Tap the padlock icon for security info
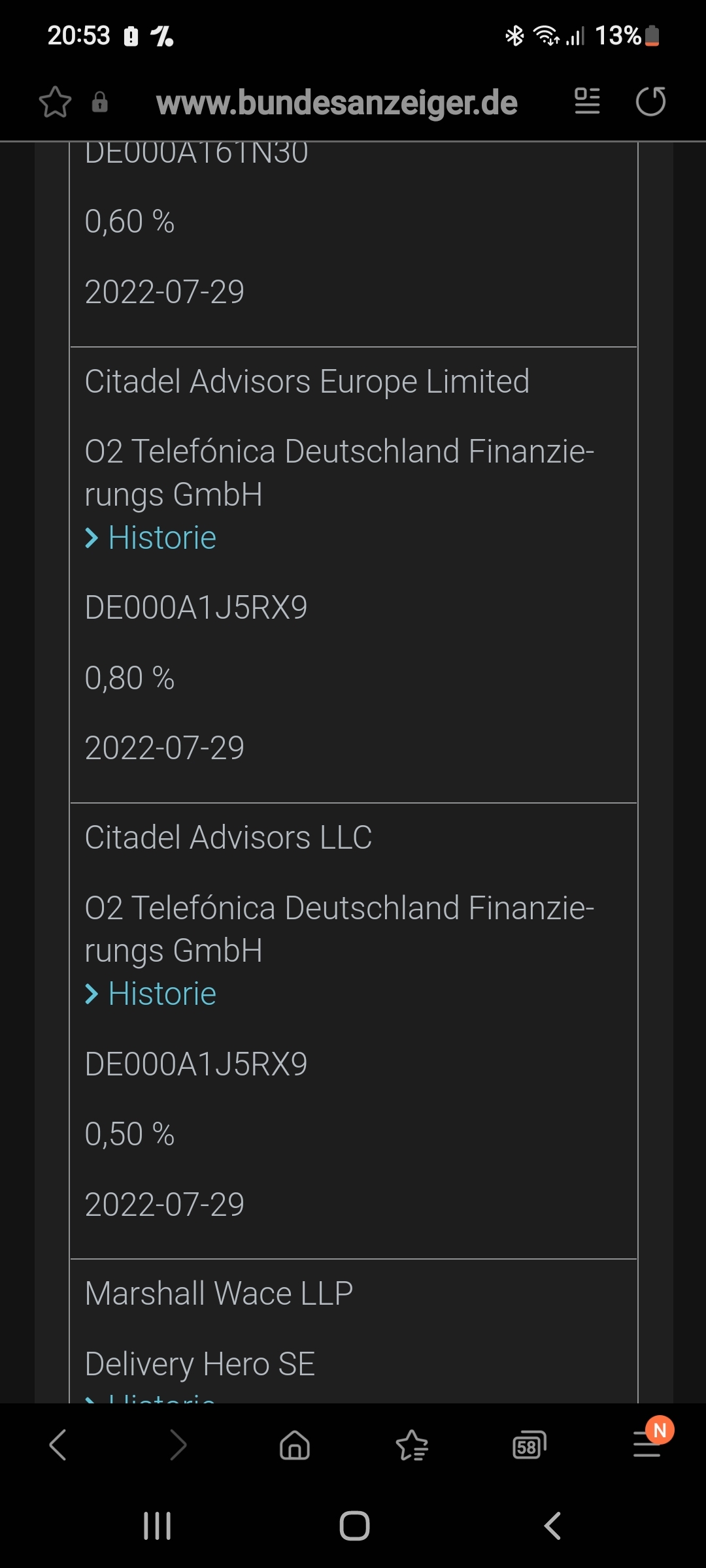Viewport: 706px width, 1568px height. pyautogui.click(x=99, y=103)
